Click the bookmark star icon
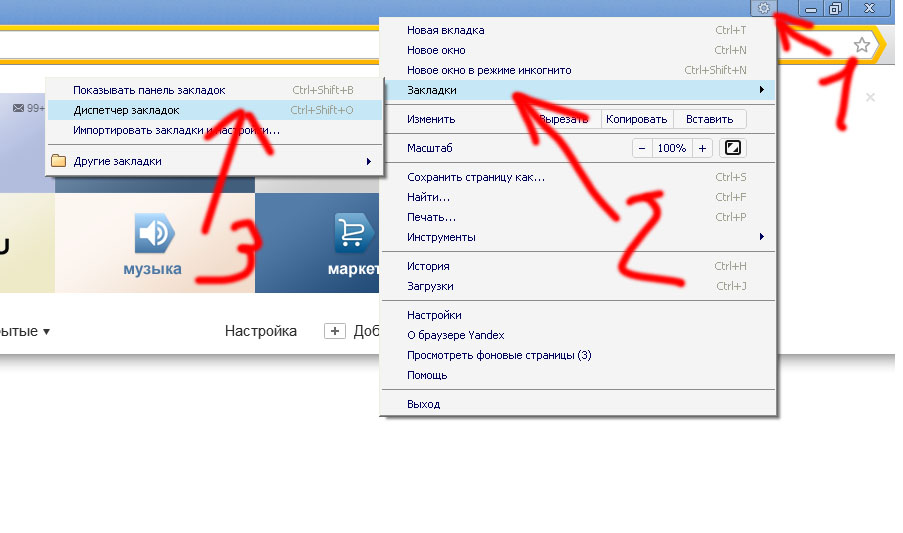 pyautogui.click(x=862, y=45)
